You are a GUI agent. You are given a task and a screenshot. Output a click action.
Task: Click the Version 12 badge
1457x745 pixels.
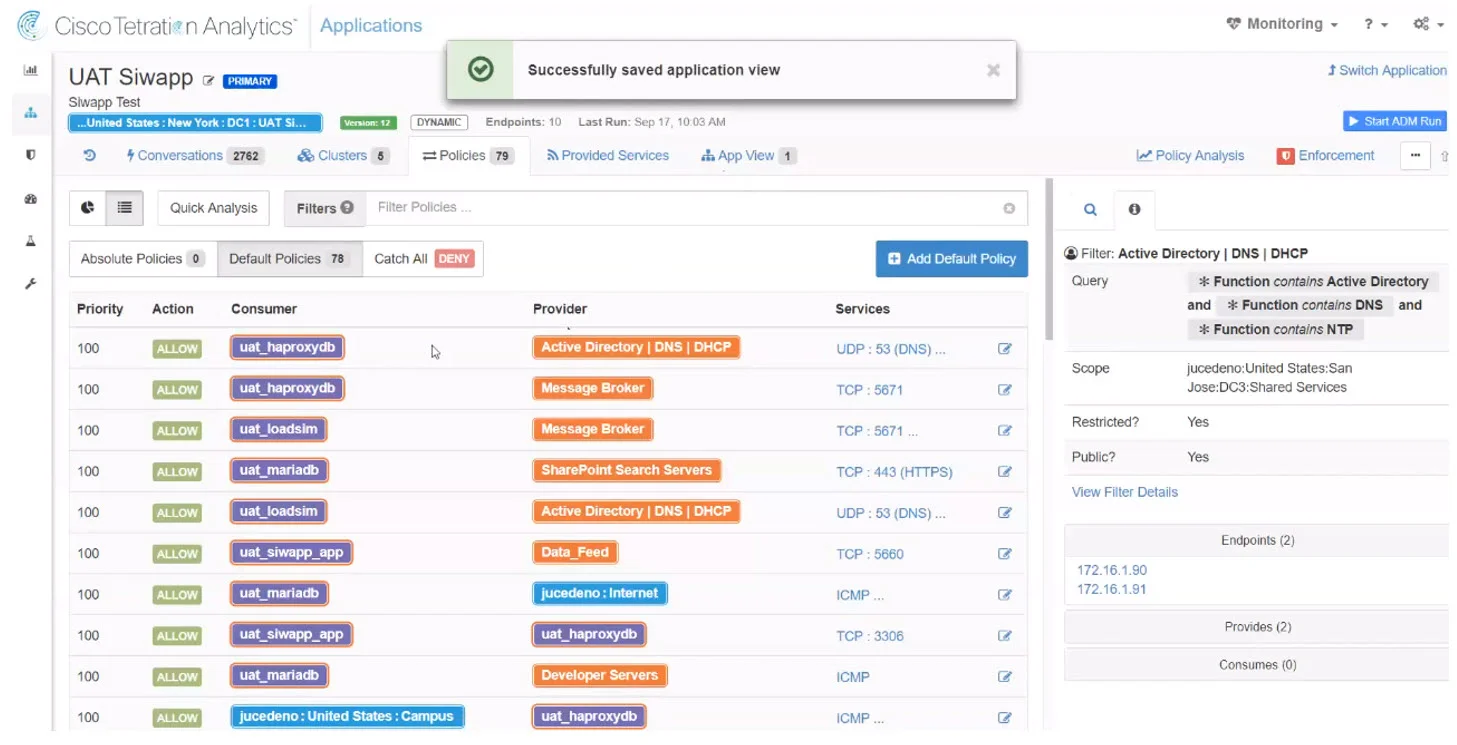coord(368,123)
